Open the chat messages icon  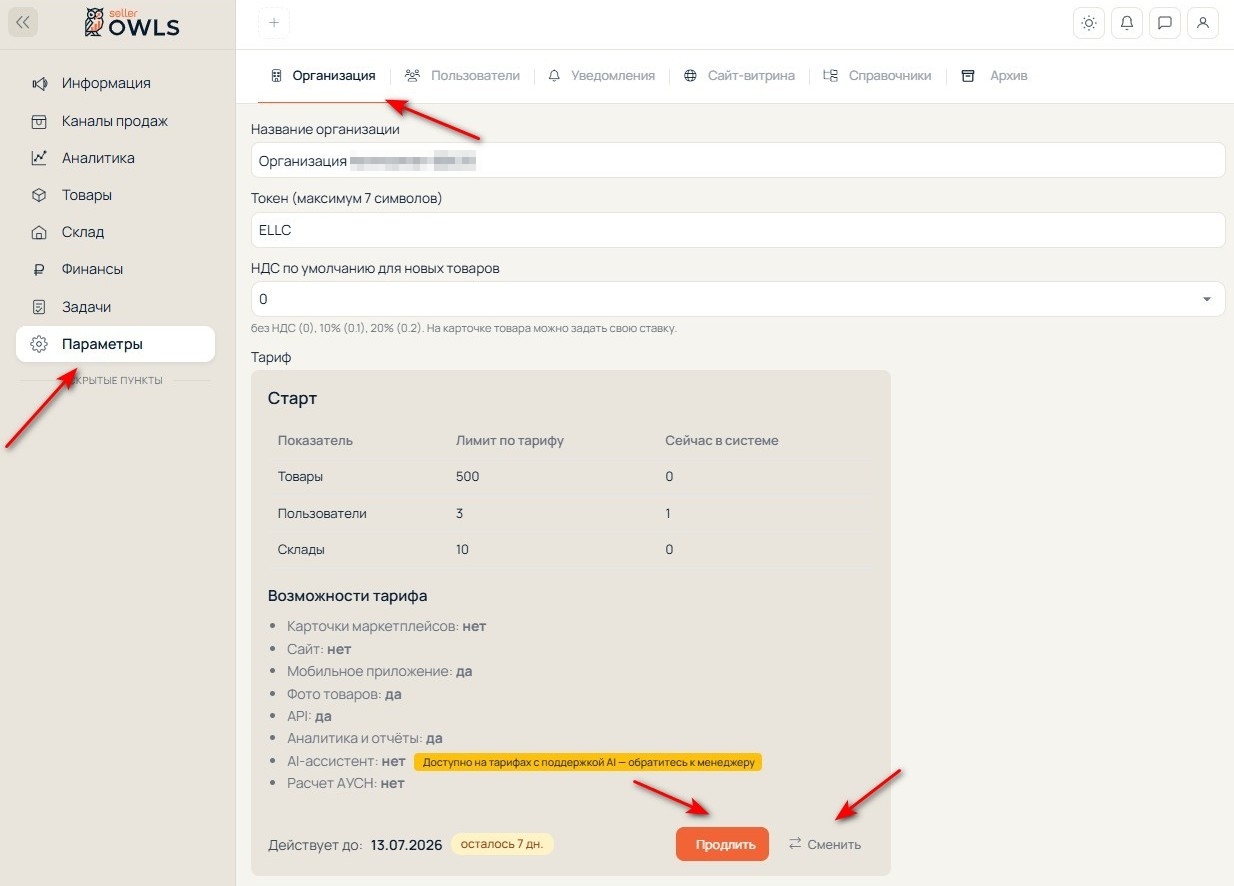(x=1165, y=23)
